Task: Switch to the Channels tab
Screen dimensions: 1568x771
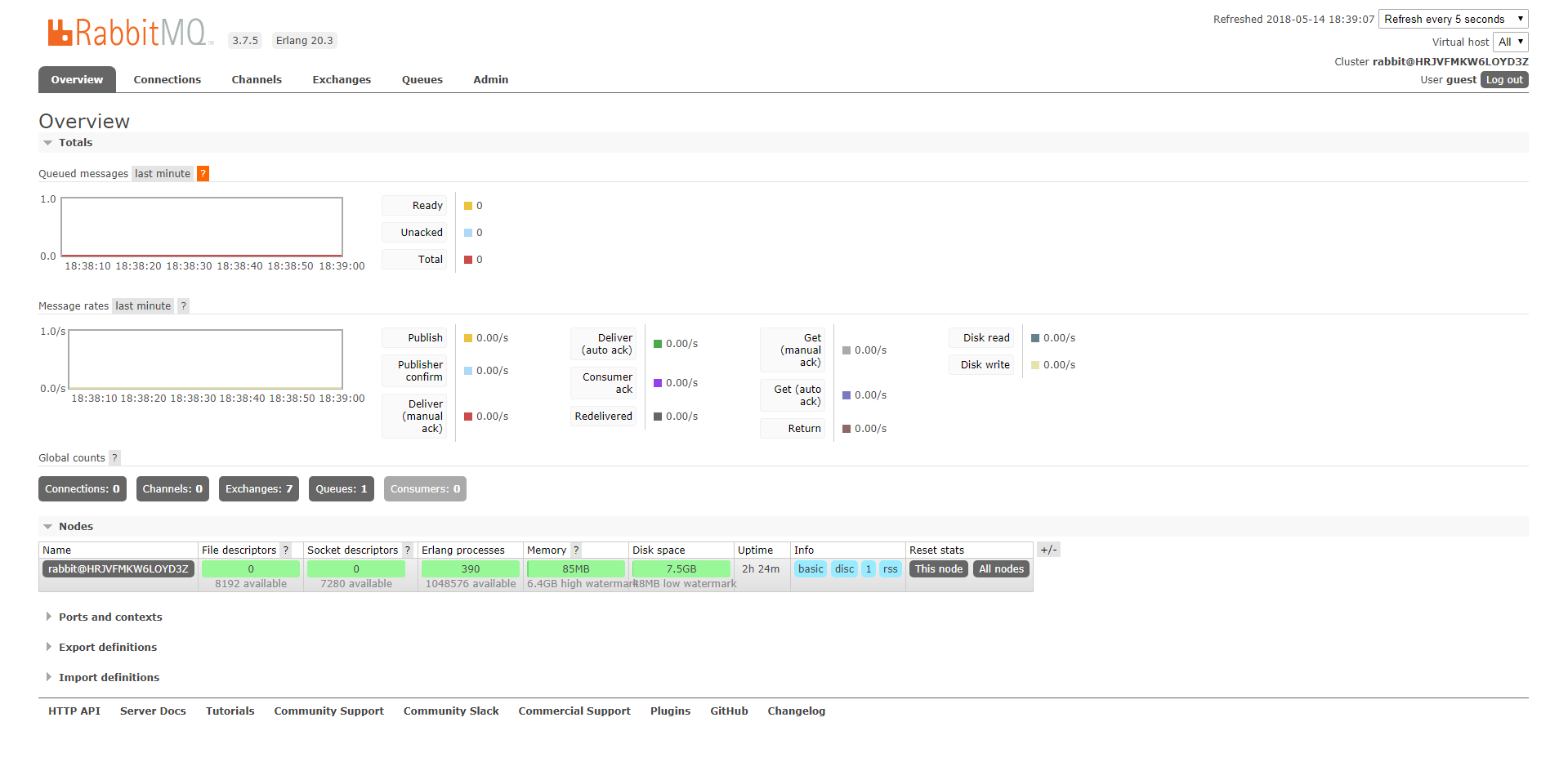Action: click(257, 79)
